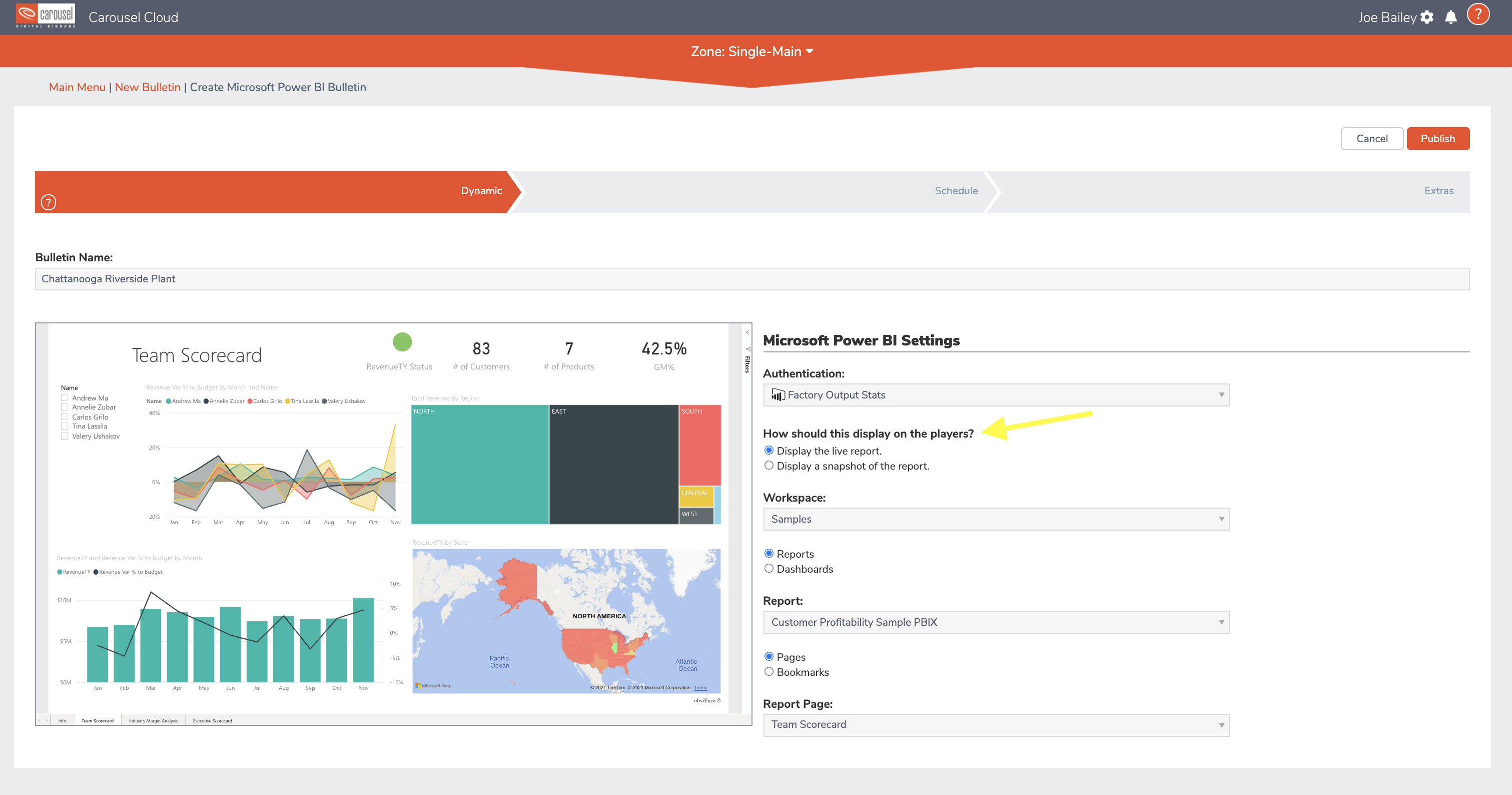Open the Authentication dropdown
The image size is (1512, 795).
(x=996, y=395)
